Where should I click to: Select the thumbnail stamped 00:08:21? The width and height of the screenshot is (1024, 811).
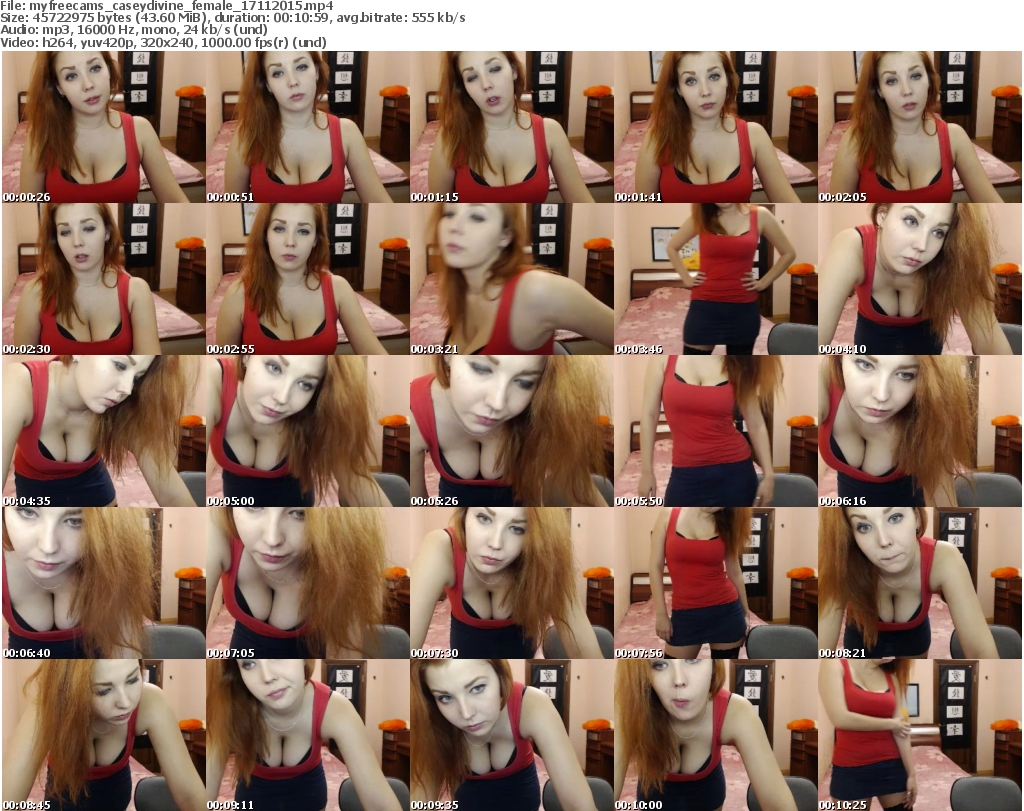point(920,583)
